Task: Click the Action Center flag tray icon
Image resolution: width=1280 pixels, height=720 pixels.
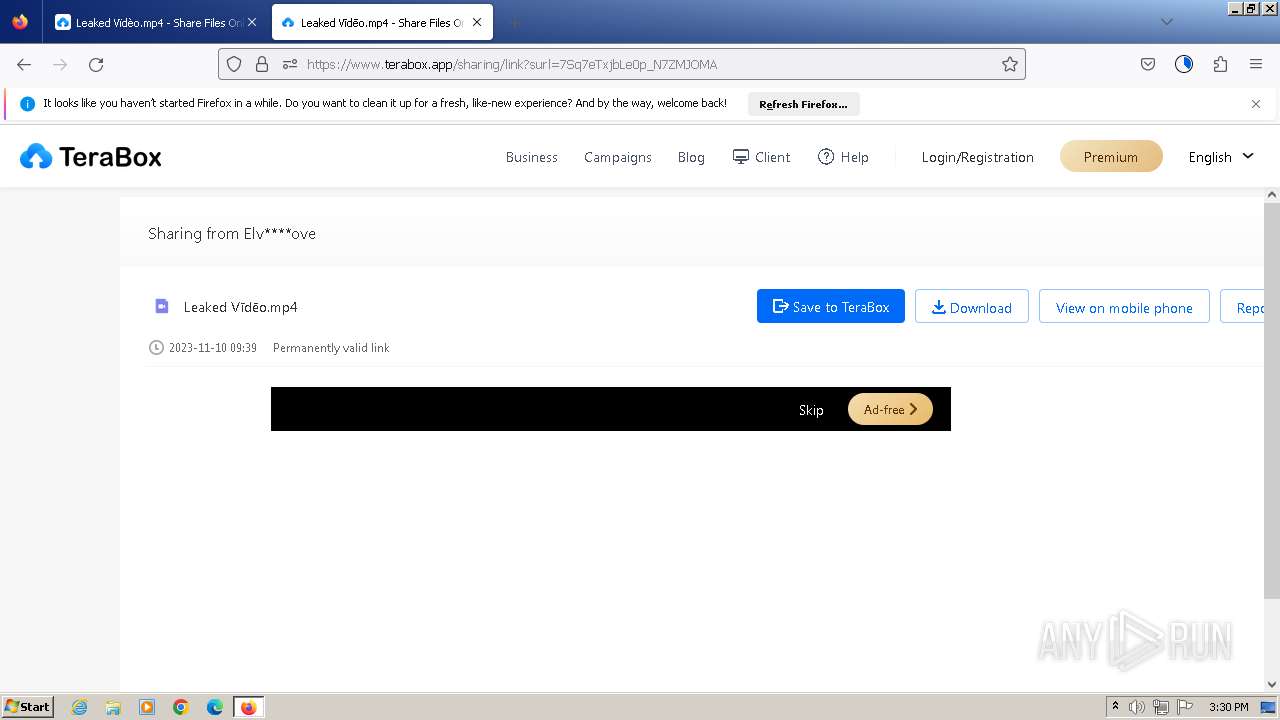Action: click(1185, 707)
